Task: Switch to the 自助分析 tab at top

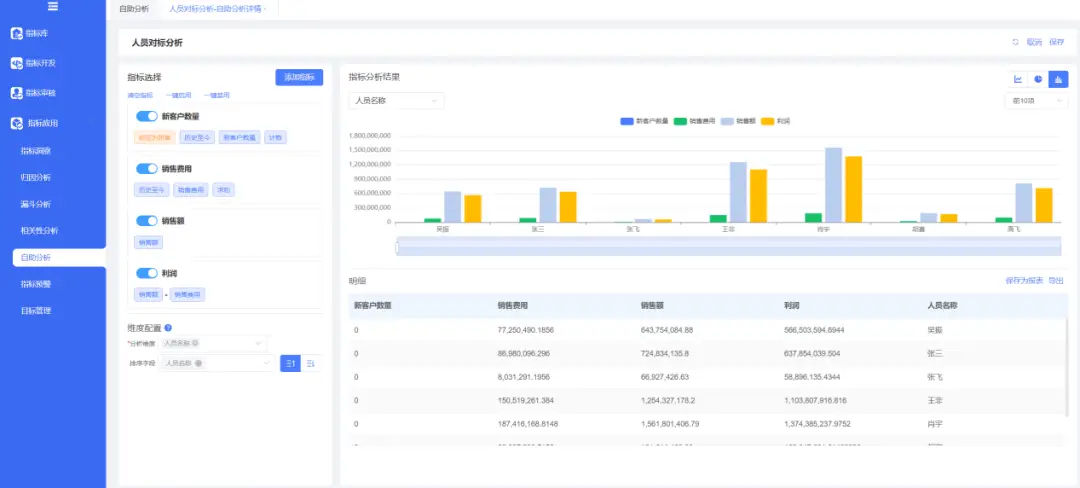Action: (134, 9)
